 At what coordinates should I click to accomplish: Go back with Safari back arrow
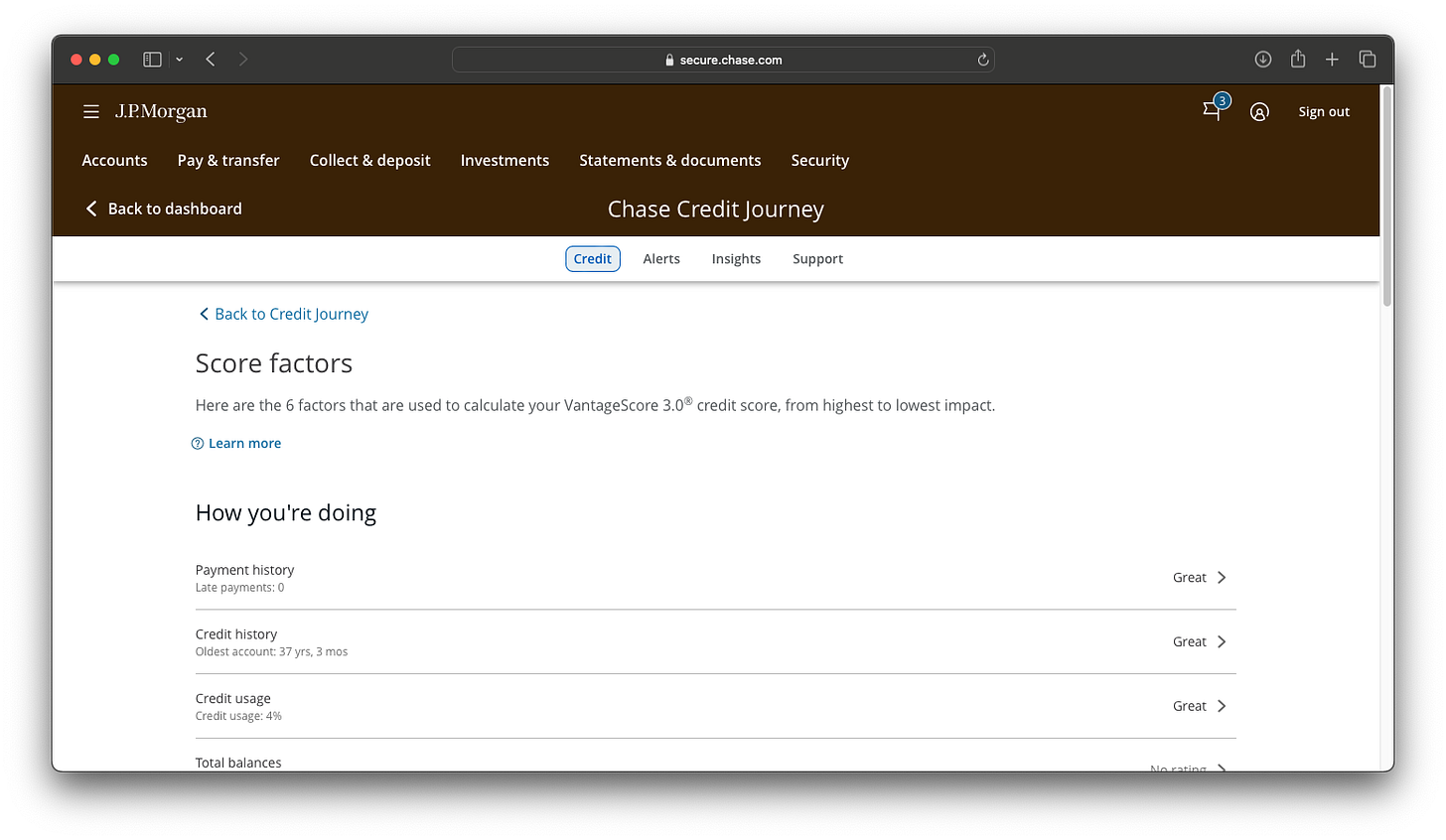coord(211,60)
